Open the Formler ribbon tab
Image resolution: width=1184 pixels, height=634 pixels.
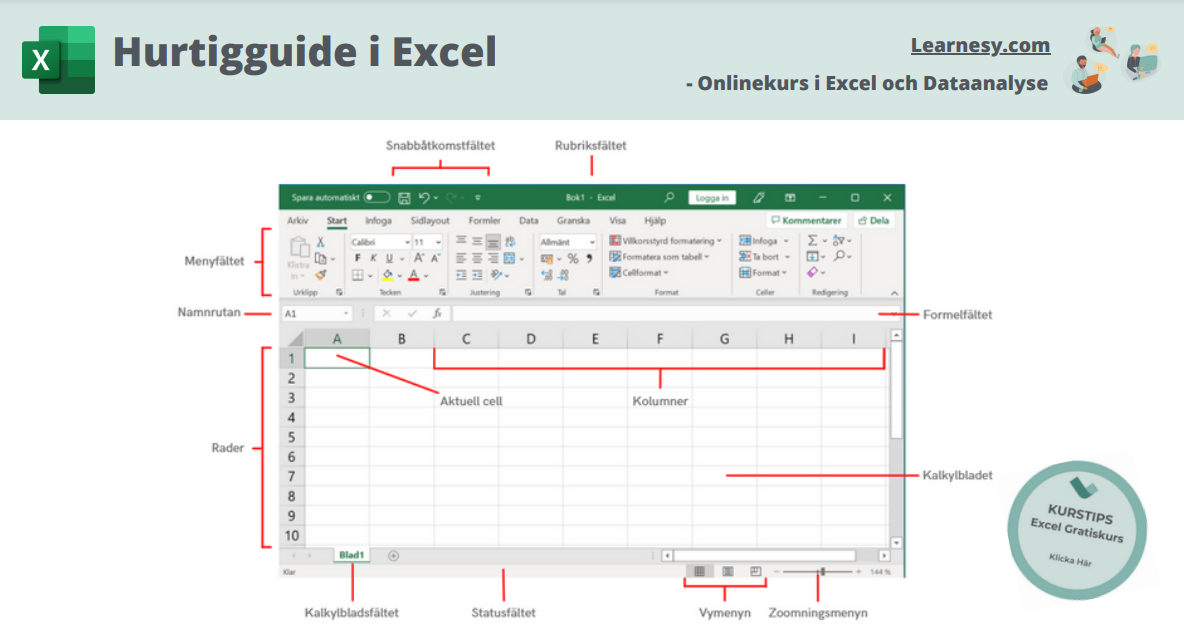pos(485,220)
